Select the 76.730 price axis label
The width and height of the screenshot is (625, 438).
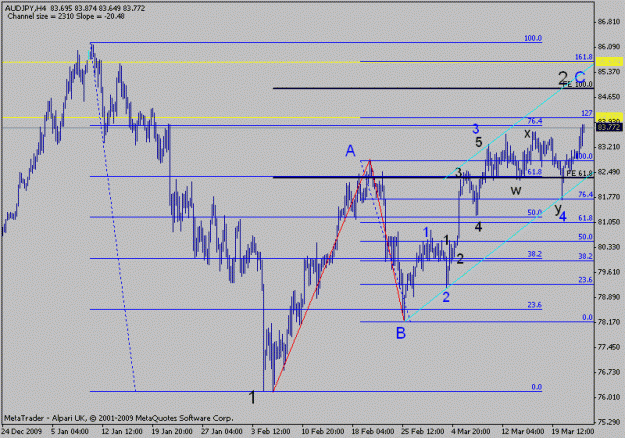click(609, 372)
